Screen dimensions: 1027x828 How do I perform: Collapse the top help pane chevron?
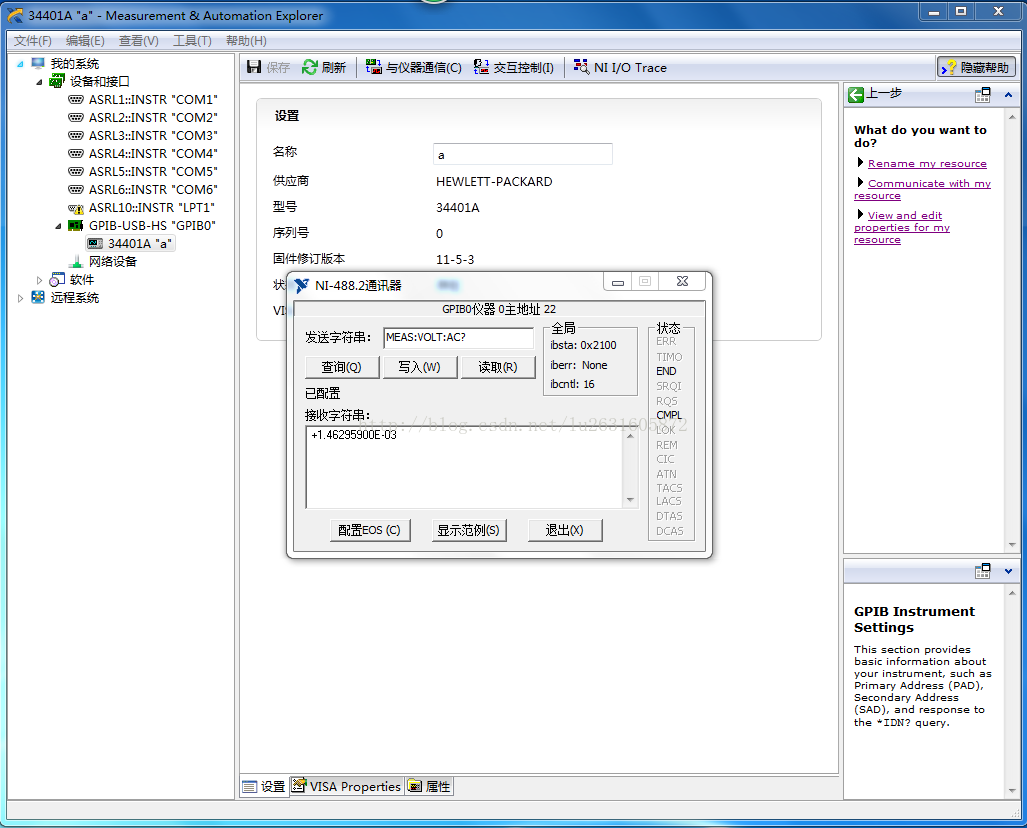[x=1008, y=95]
